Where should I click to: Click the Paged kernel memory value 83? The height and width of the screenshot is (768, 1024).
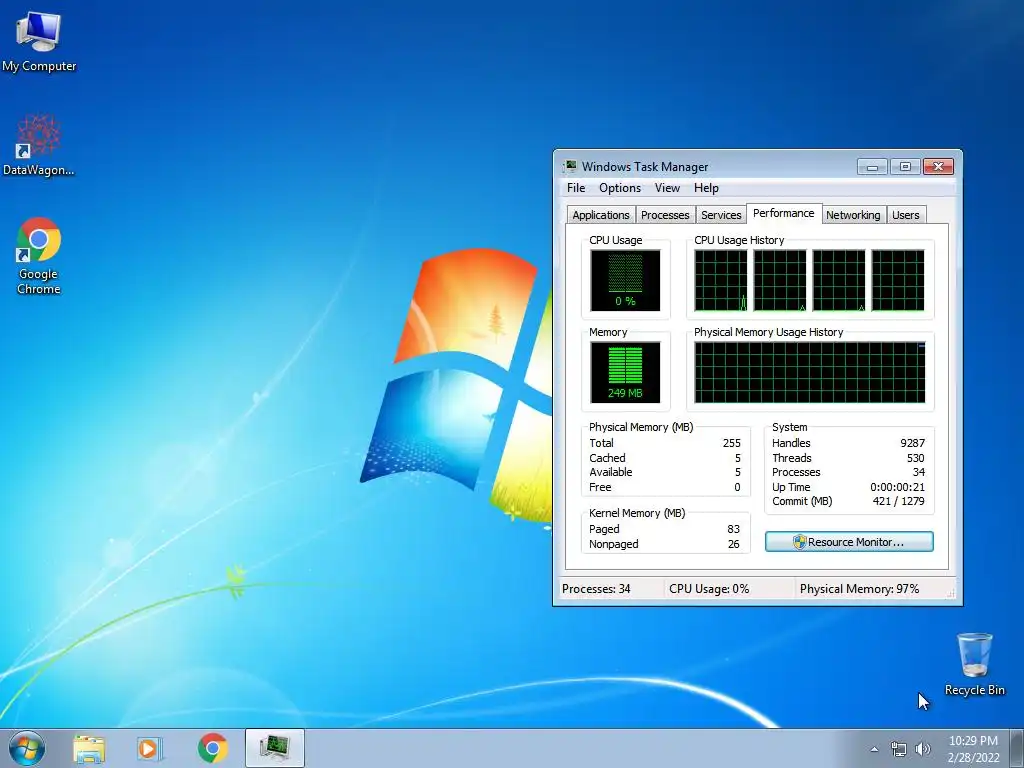pyautogui.click(x=733, y=529)
